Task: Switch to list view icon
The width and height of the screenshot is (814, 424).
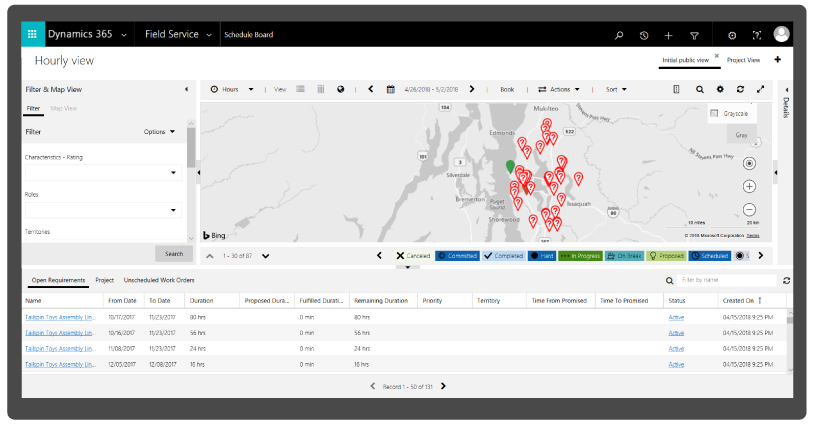Action: (300, 89)
